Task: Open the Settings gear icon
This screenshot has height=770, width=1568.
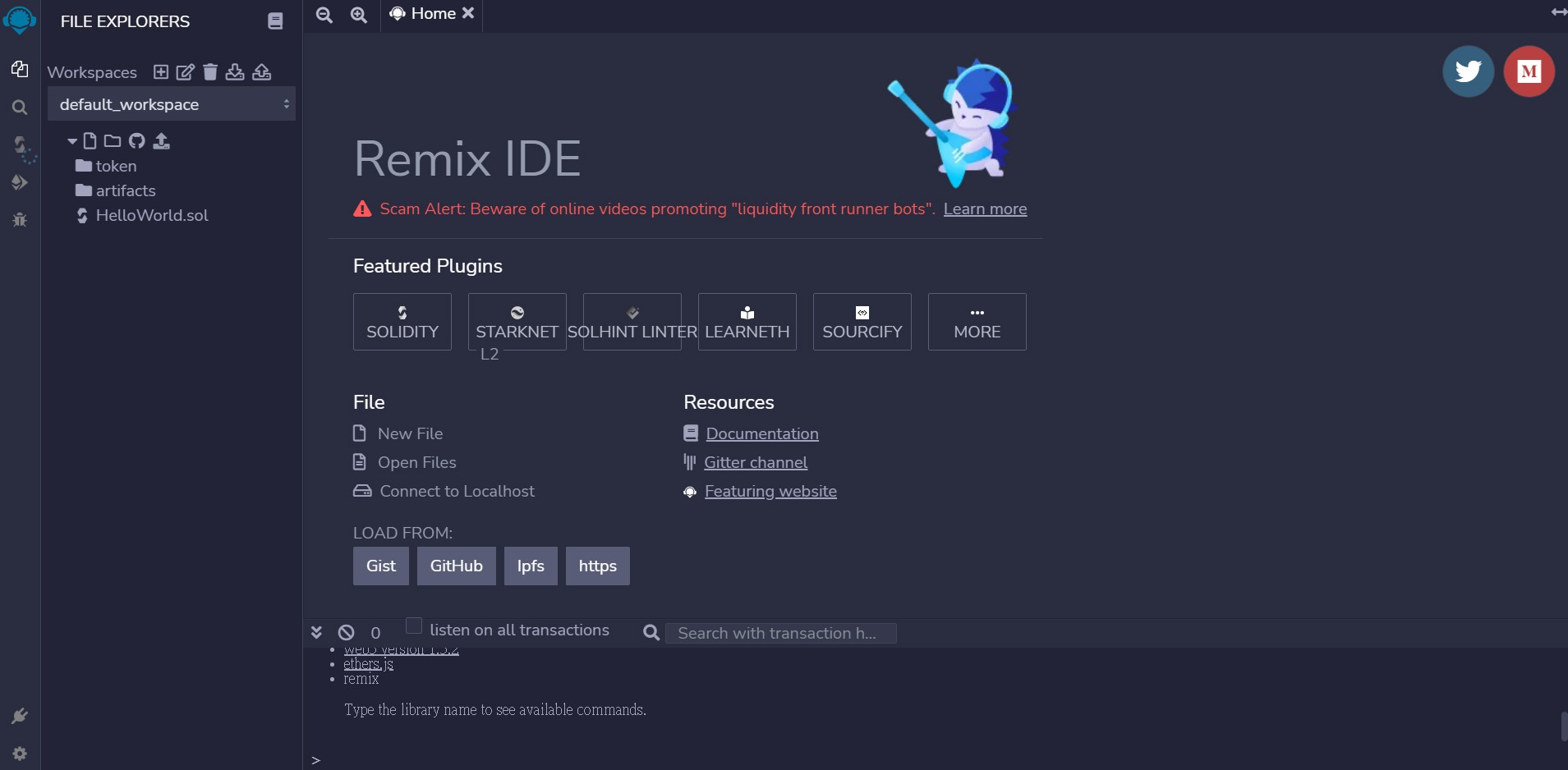Action: point(20,754)
